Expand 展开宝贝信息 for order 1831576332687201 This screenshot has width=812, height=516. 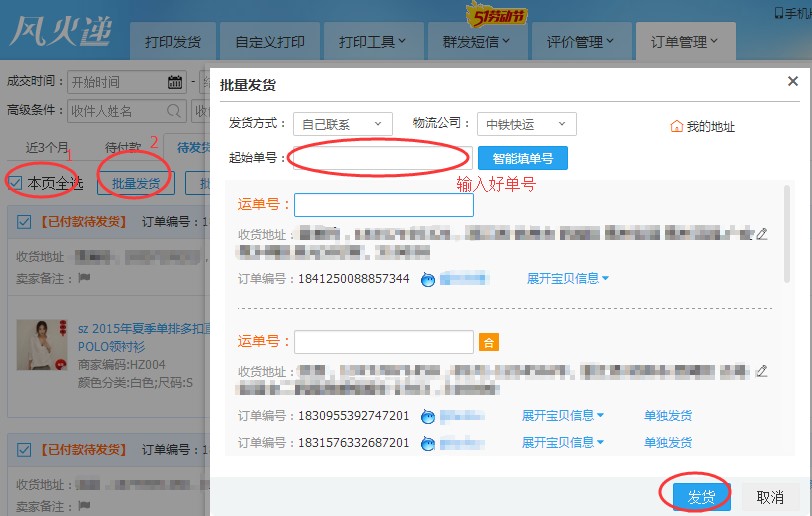563,442
